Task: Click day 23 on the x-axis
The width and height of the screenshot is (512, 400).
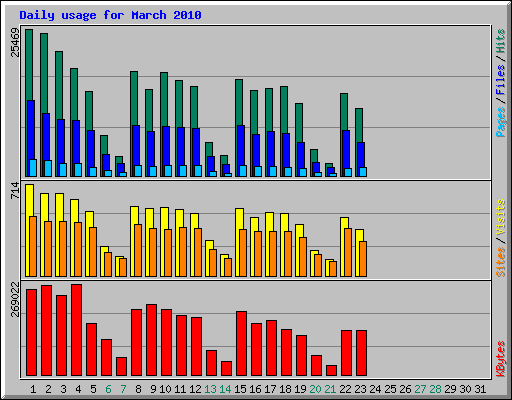Action: (360, 389)
